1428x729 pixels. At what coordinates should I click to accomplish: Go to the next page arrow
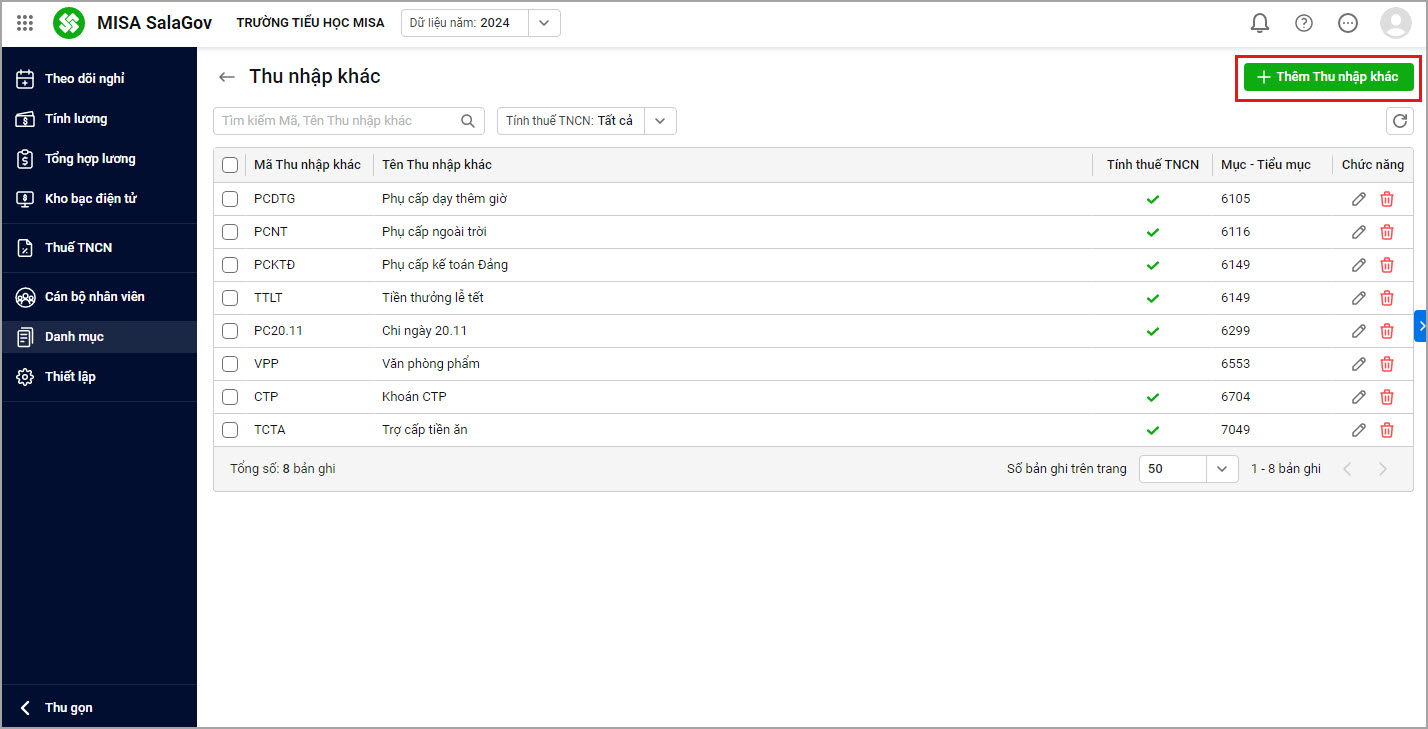(1383, 469)
